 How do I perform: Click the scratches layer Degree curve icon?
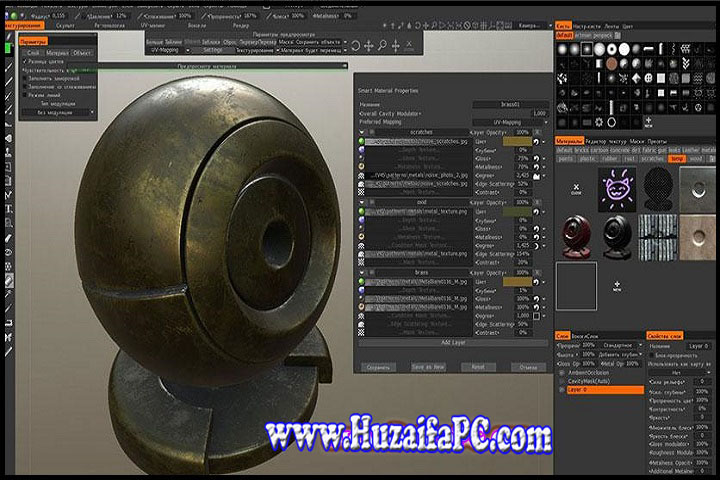(x=536, y=176)
